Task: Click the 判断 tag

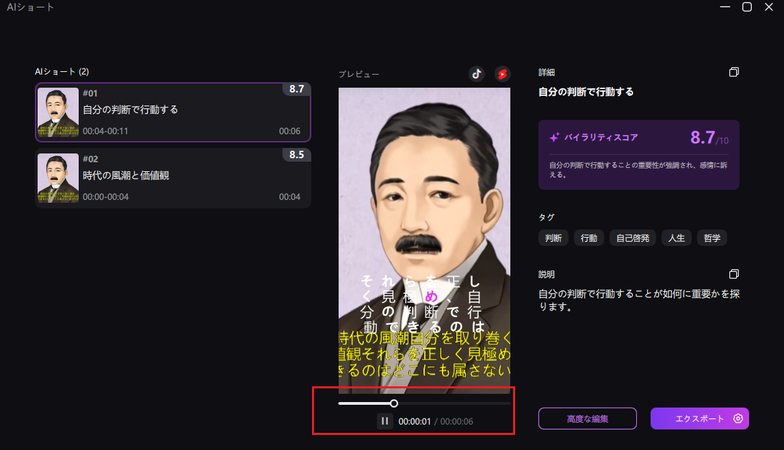Action: (x=554, y=238)
